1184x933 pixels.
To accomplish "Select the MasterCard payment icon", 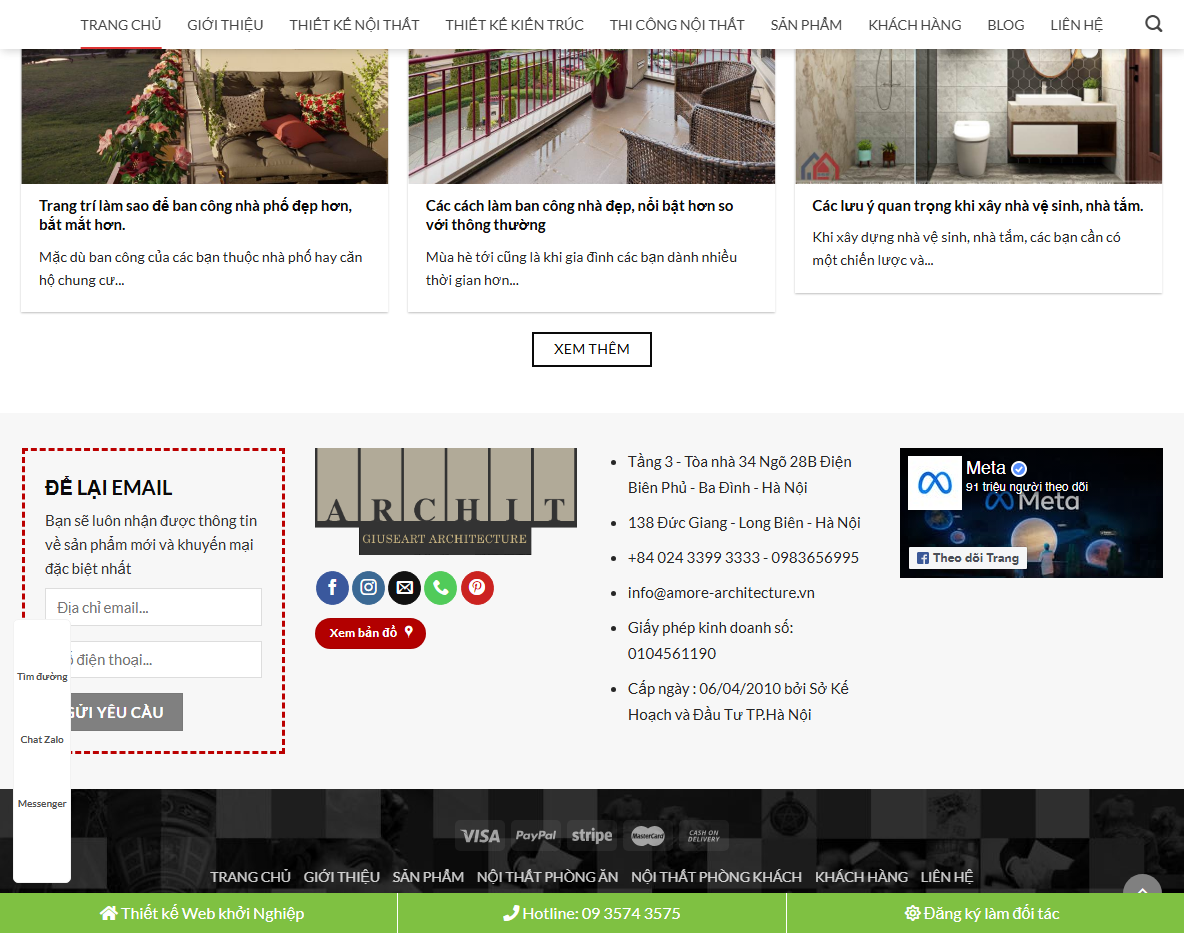I will pos(646,835).
